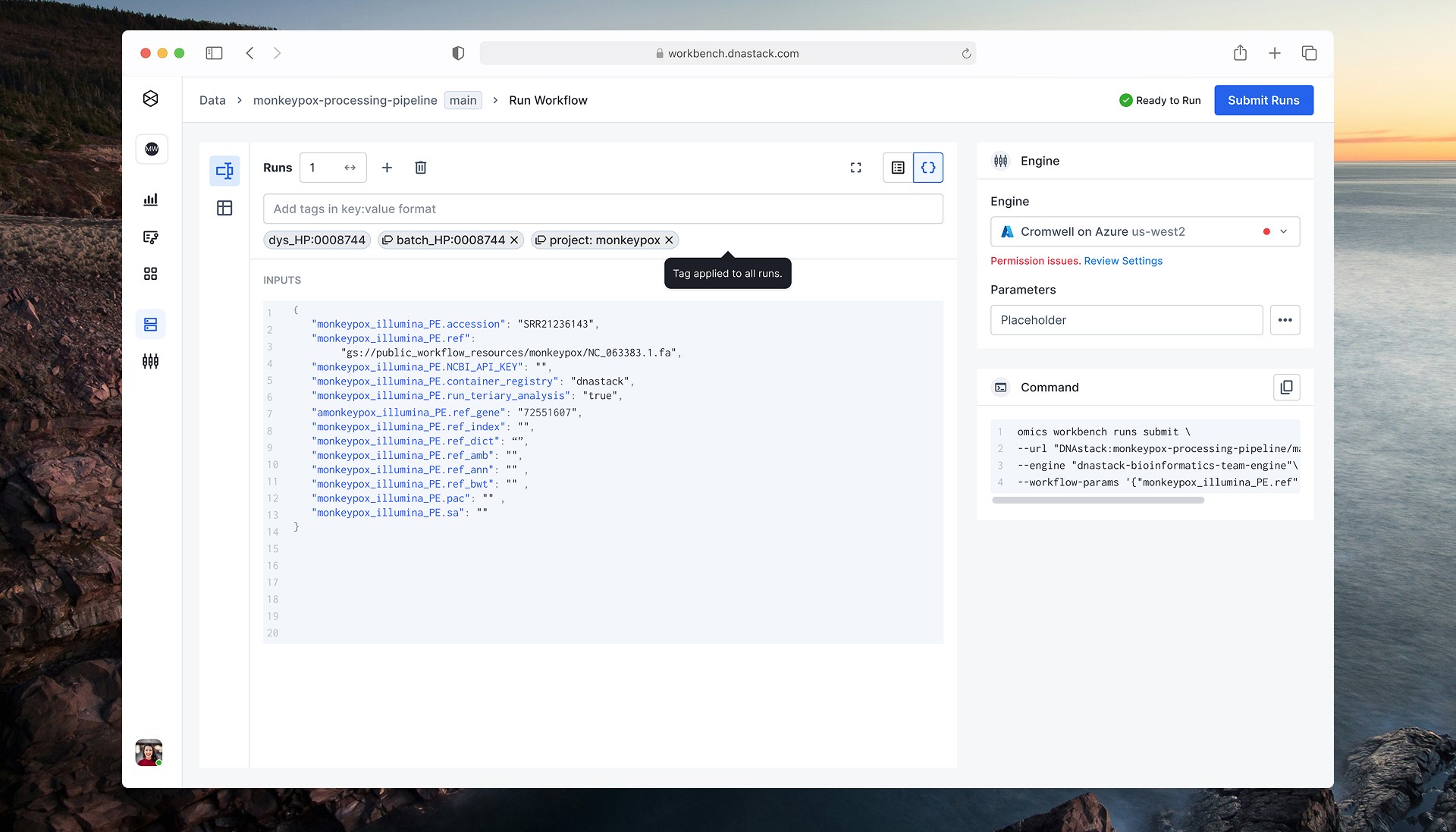The image size is (1456, 832).
Task: Switch to form view toggle
Action: click(x=898, y=168)
